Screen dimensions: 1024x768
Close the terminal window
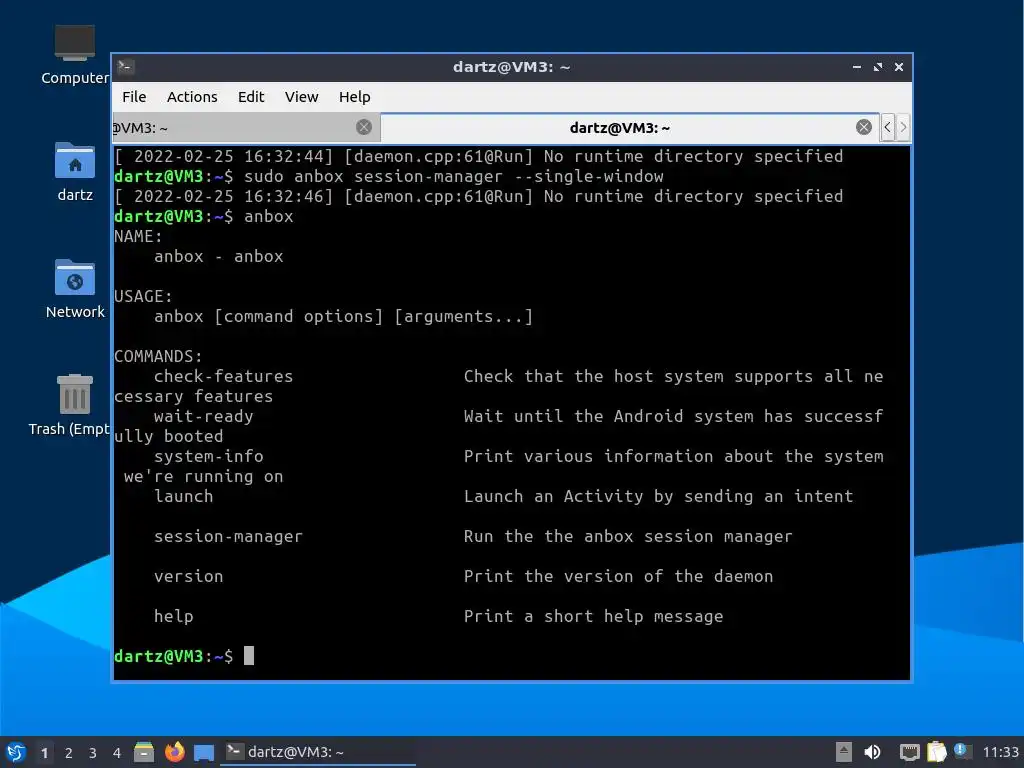pos(899,67)
